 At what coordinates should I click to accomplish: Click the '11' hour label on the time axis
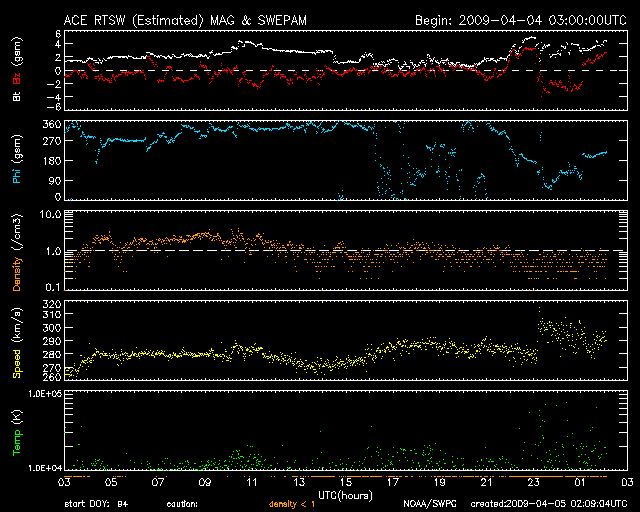click(252, 482)
